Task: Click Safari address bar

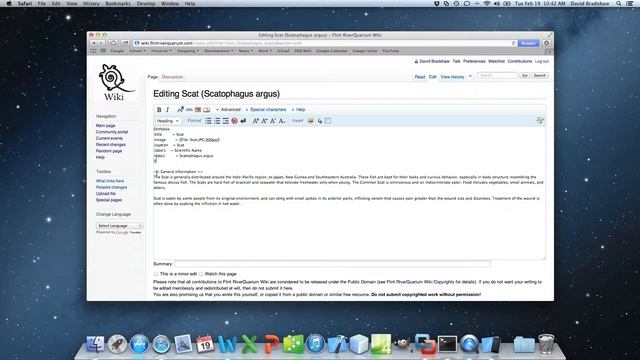Action: tap(325, 43)
